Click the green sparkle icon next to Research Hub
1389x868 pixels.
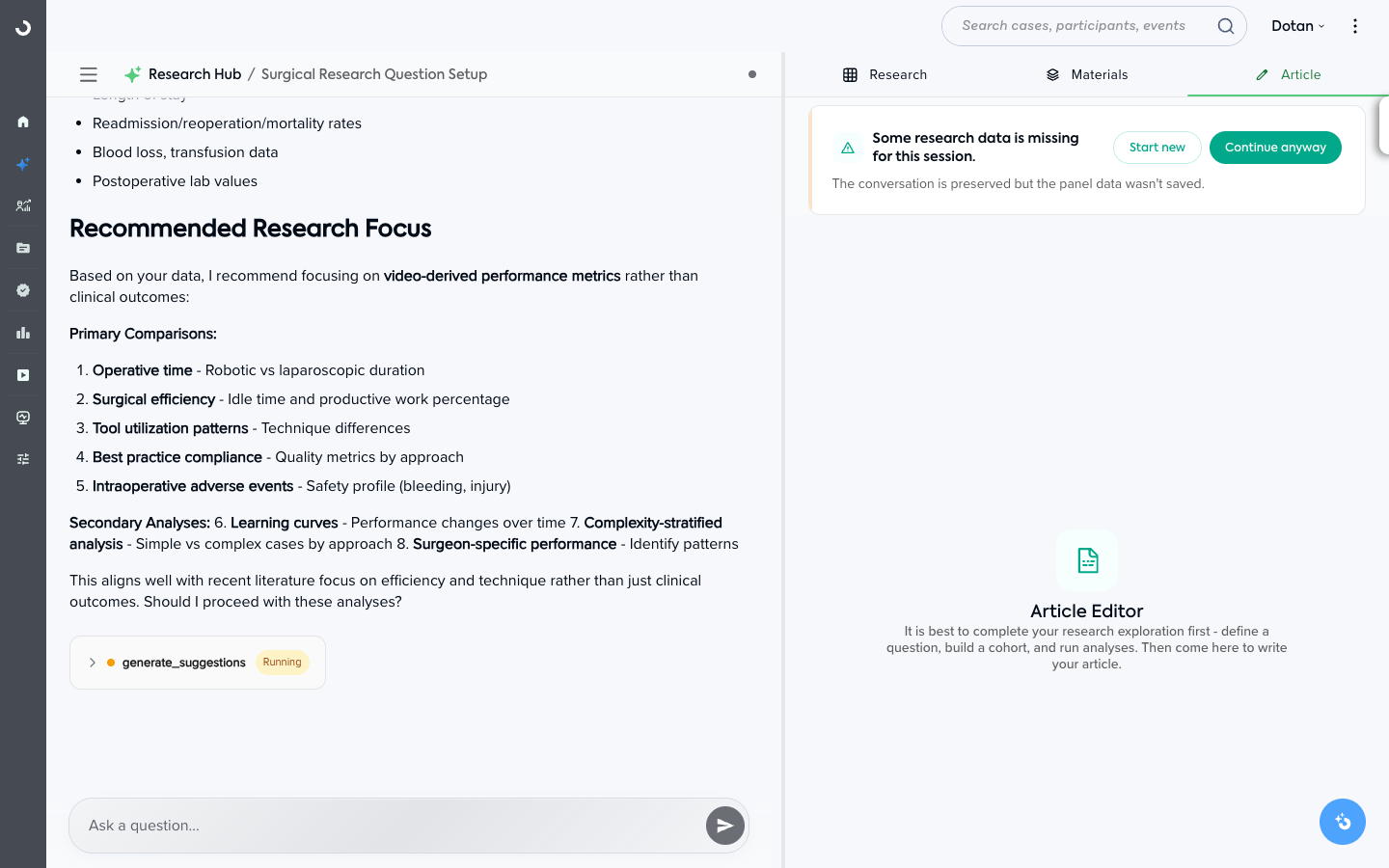132,74
